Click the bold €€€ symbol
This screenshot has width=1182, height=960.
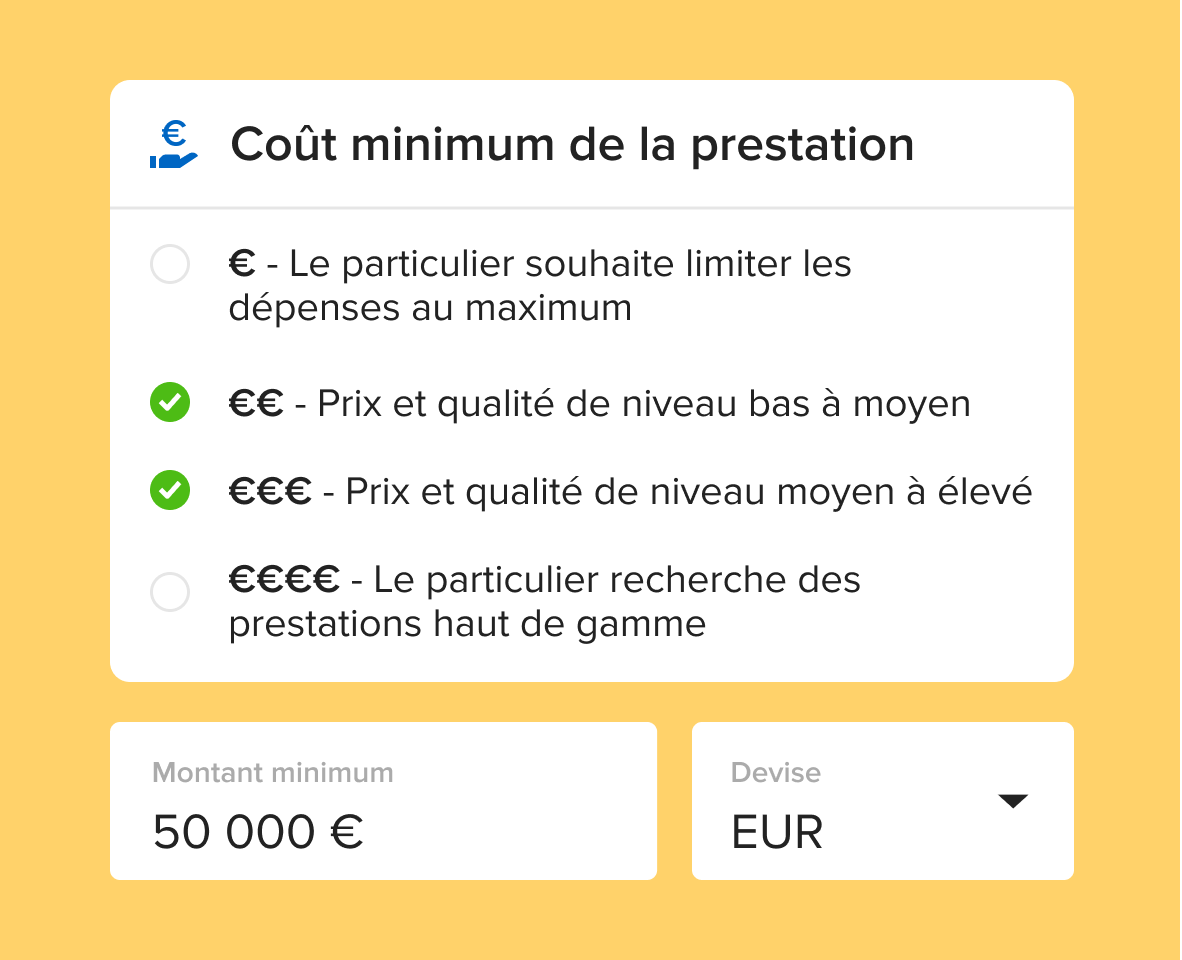point(270,492)
